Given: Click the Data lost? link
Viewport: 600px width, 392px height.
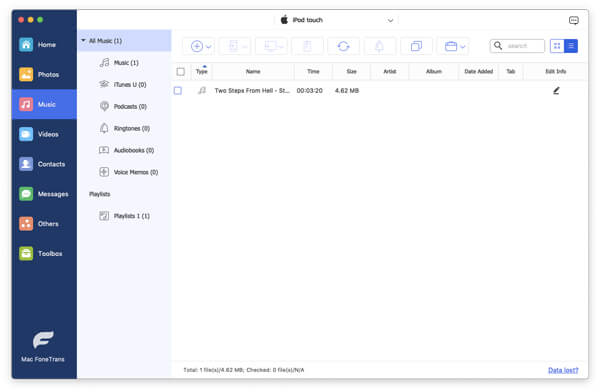Looking at the screenshot, I should click(563, 370).
